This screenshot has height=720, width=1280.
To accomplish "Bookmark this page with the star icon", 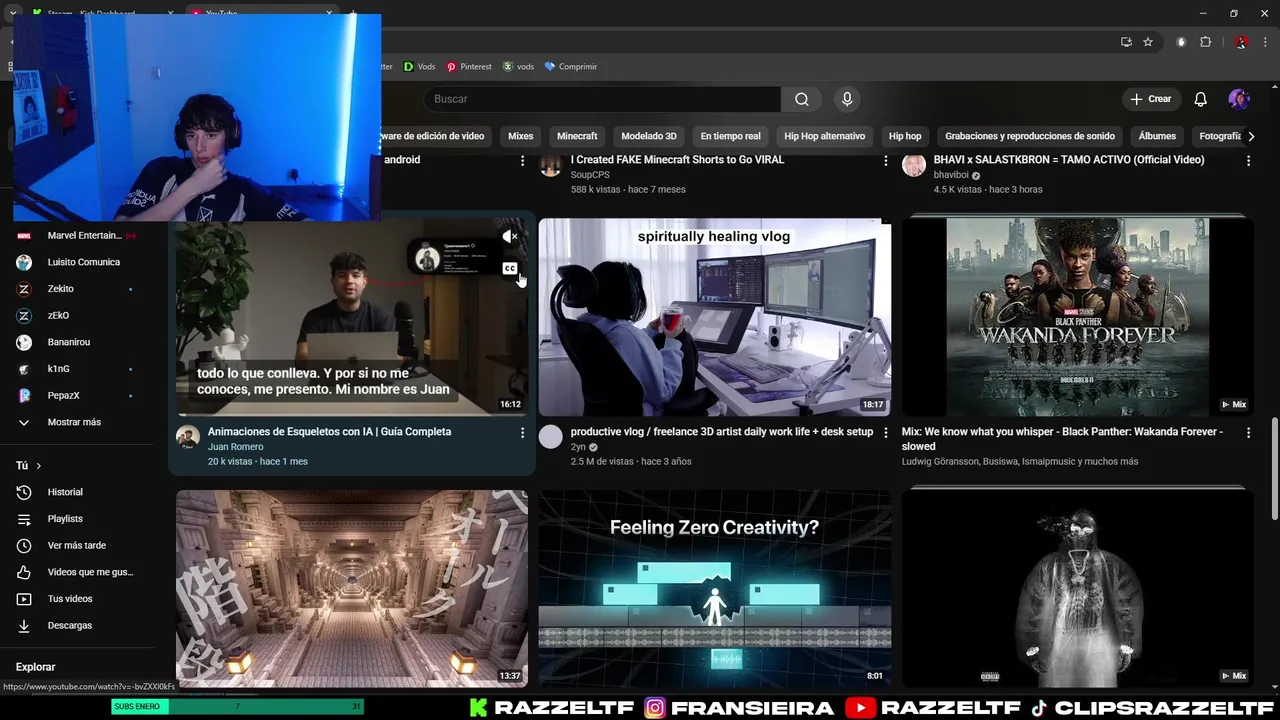I will coord(1148,42).
